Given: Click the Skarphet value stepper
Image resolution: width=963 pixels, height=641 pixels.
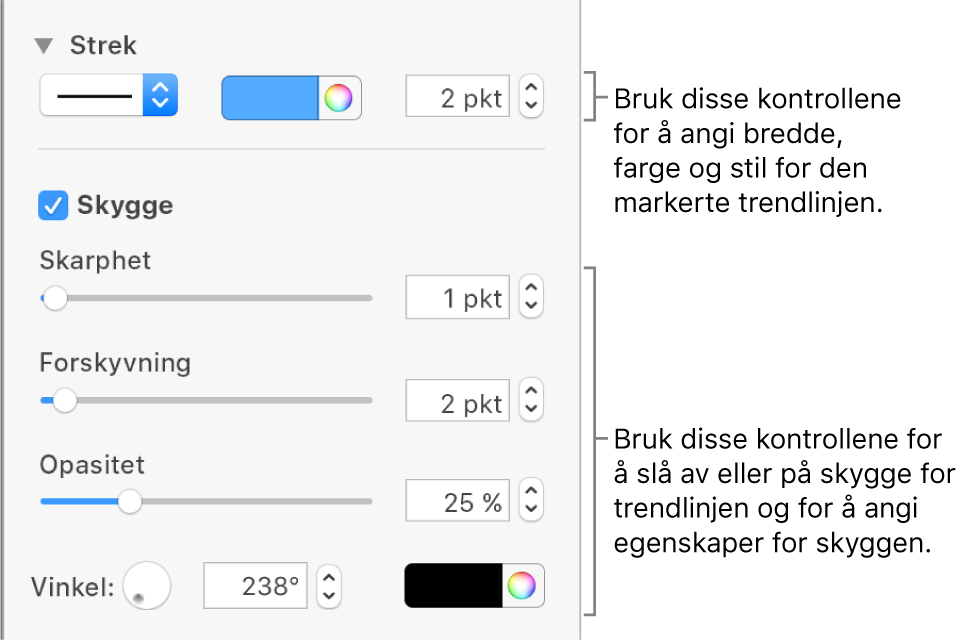Looking at the screenshot, I should point(532,297).
